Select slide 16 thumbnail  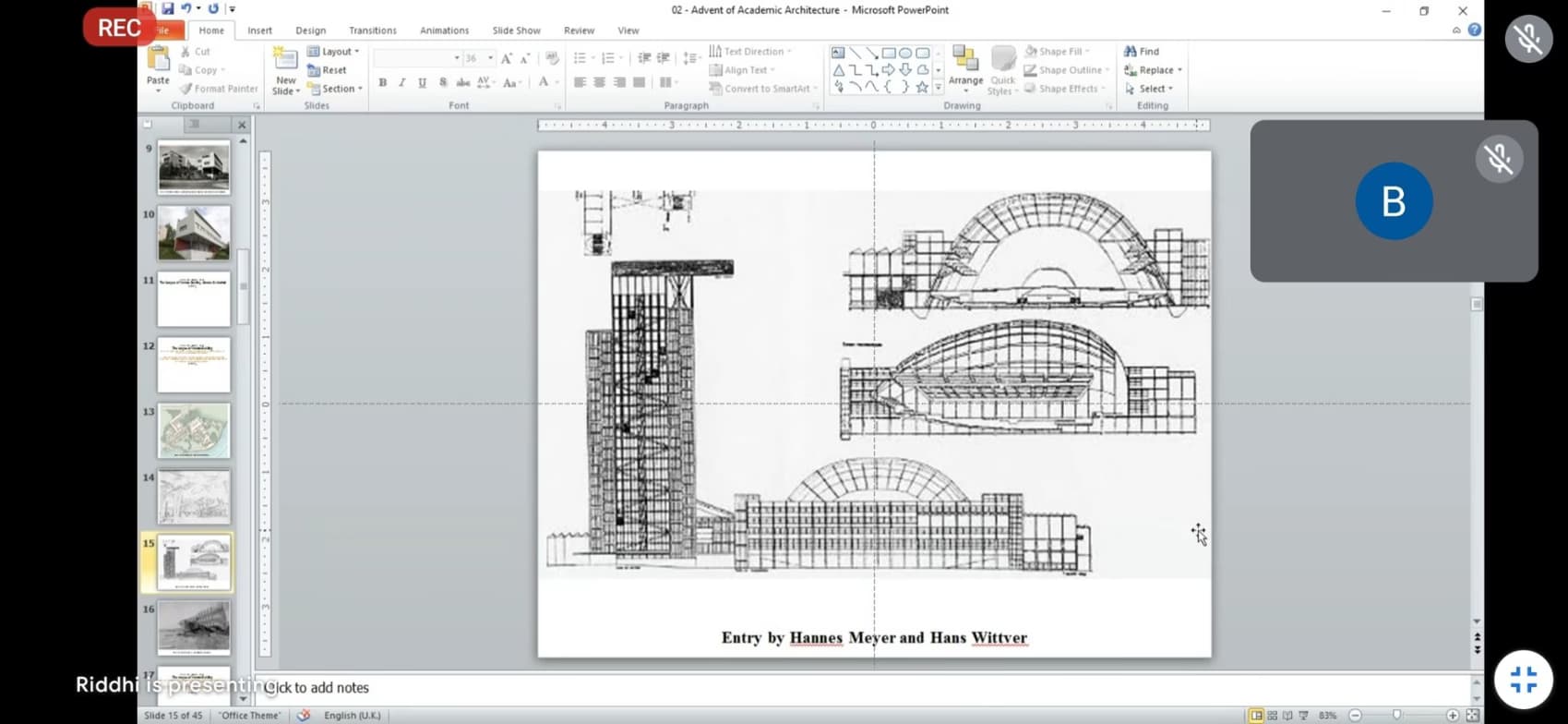(x=194, y=628)
